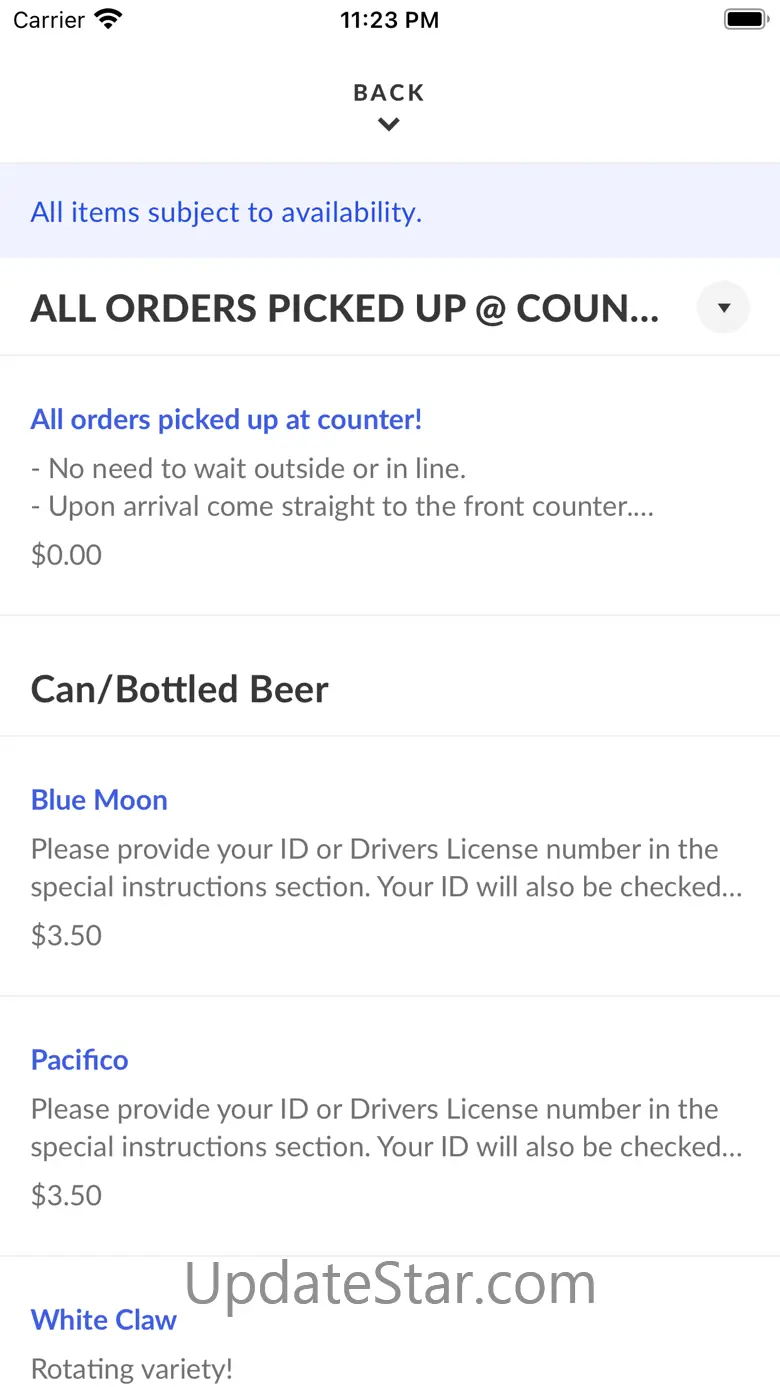This screenshot has height=1387, width=780.
Task: Open the Blue Moon beer item
Action: (390, 866)
